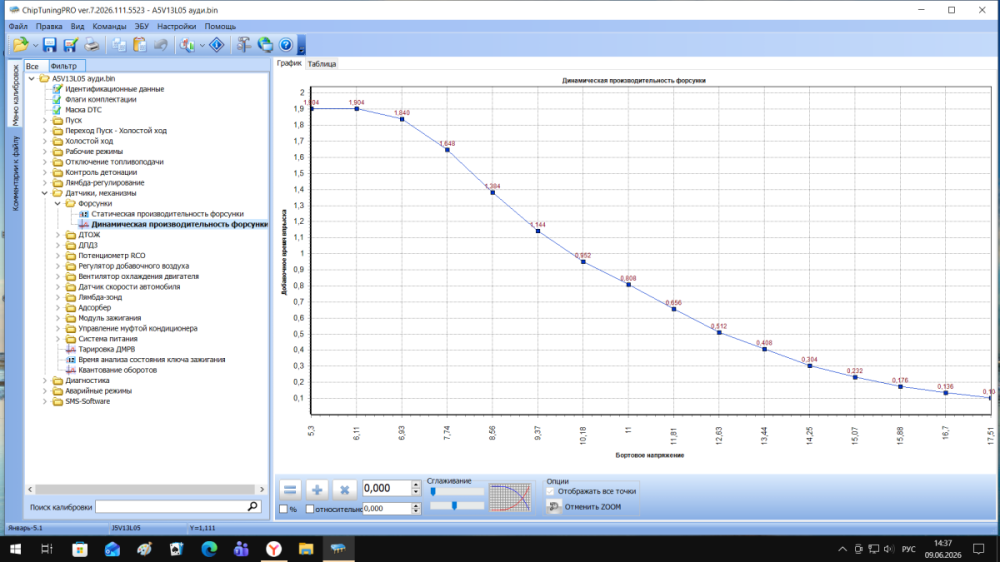This screenshot has height=562, width=1000.
Task: Toggle the 'относительно' checkbox
Action: tap(310, 509)
